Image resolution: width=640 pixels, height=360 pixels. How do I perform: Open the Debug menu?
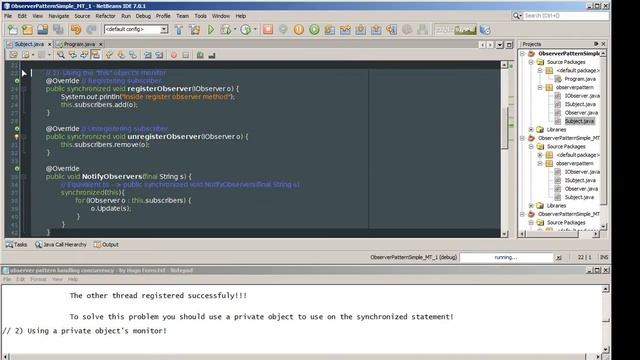[143, 16]
